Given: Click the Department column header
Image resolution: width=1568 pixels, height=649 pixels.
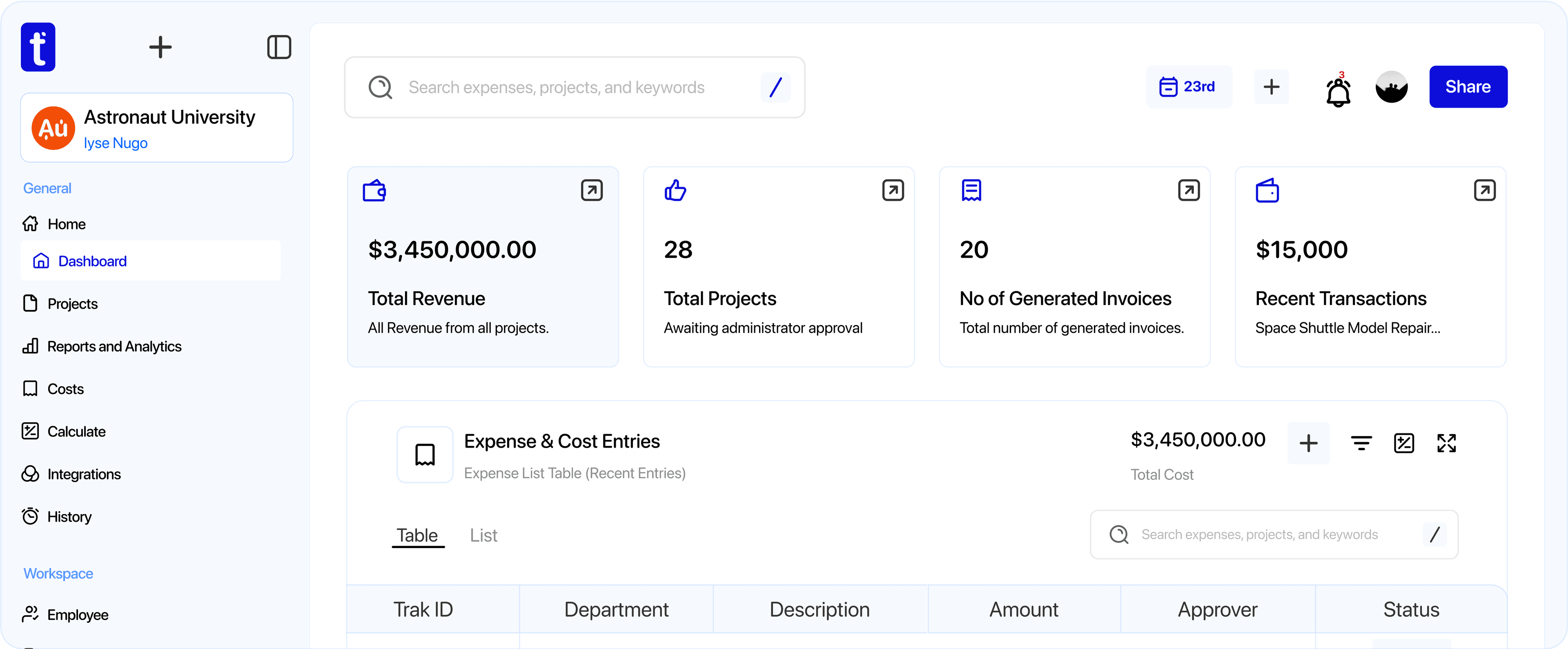Looking at the screenshot, I should tap(616, 609).
